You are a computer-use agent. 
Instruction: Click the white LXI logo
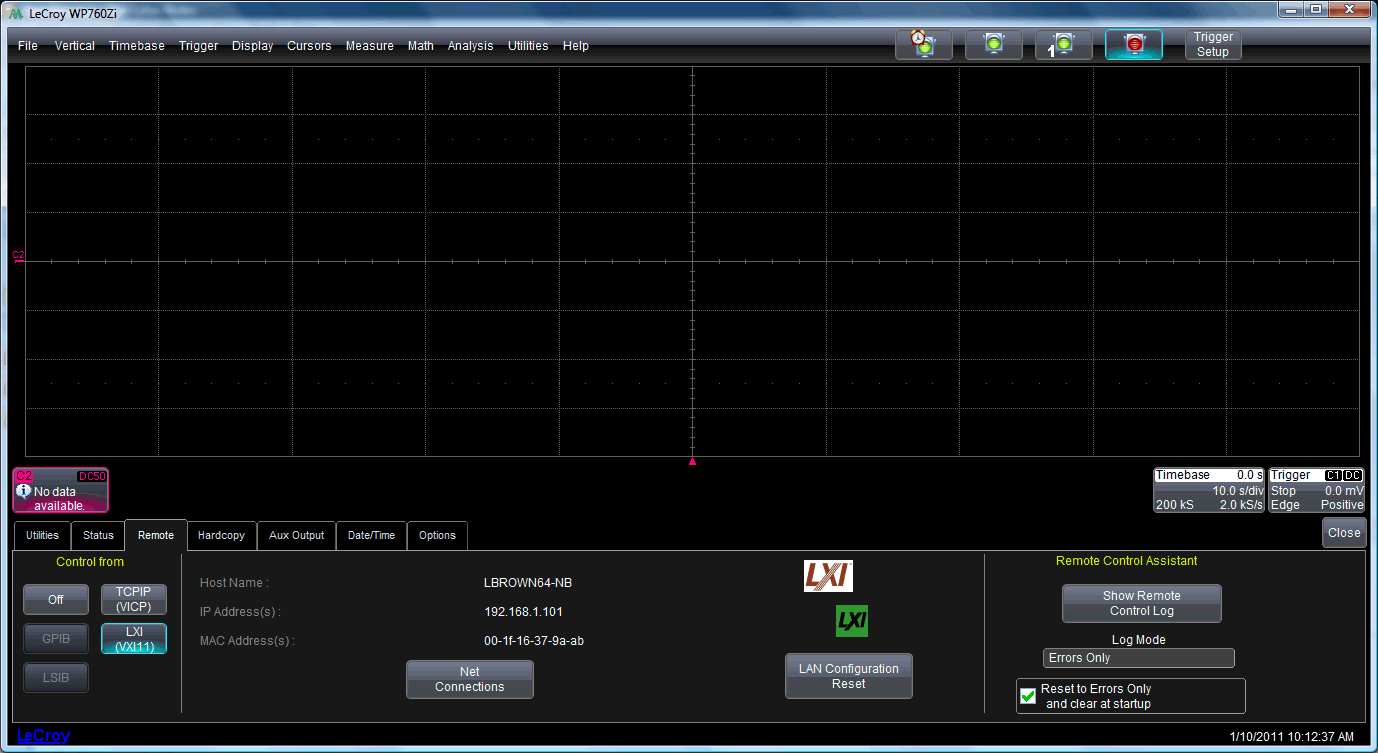coord(828,576)
